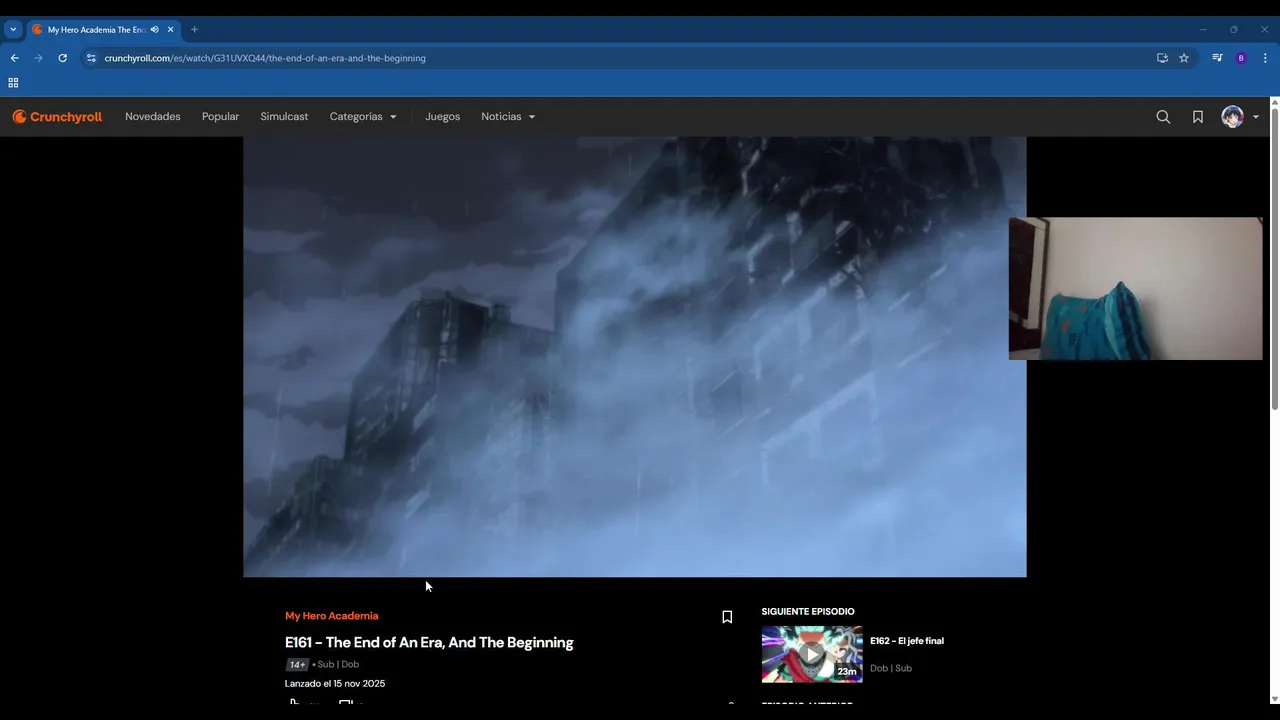The height and width of the screenshot is (720, 1280).
Task: Open the watchlist bookmark icon in header
Action: 1197,117
